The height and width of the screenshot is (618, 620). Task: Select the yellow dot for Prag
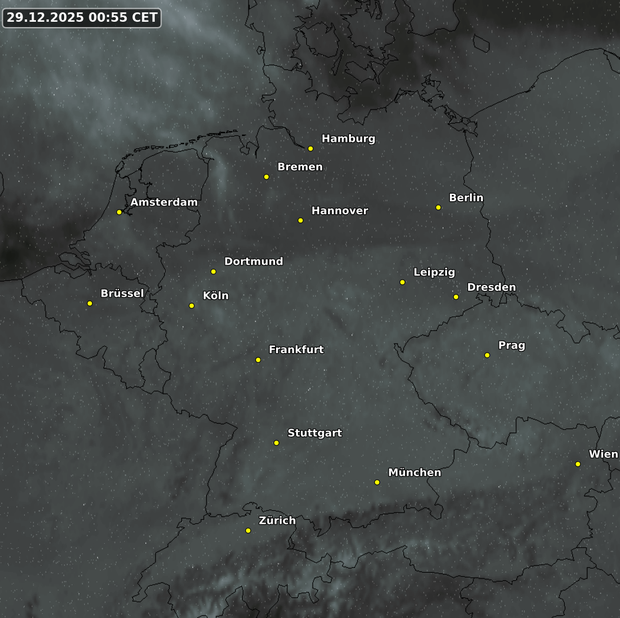(x=487, y=355)
